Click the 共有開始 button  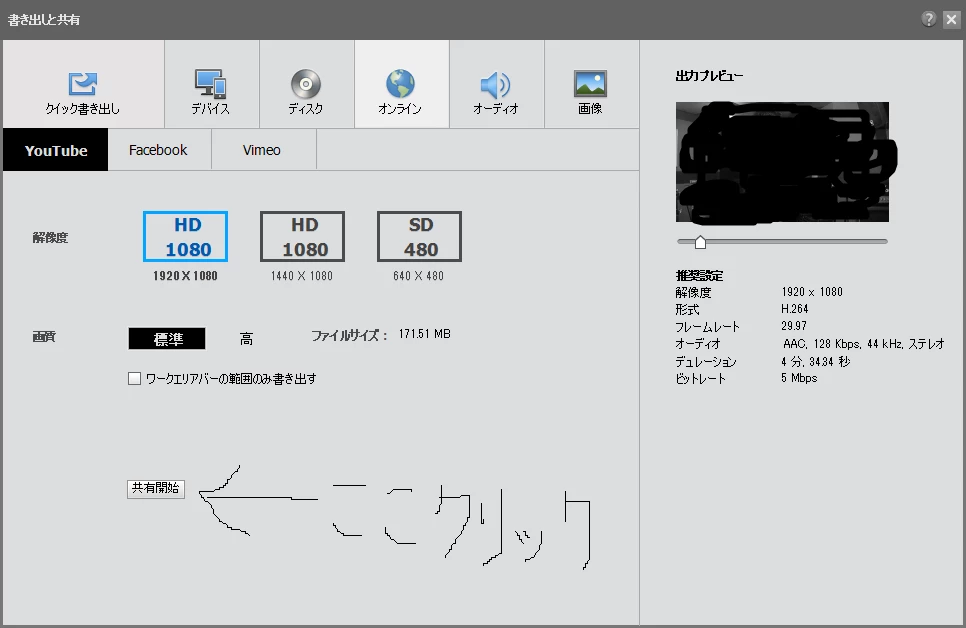(x=156, y=489)
